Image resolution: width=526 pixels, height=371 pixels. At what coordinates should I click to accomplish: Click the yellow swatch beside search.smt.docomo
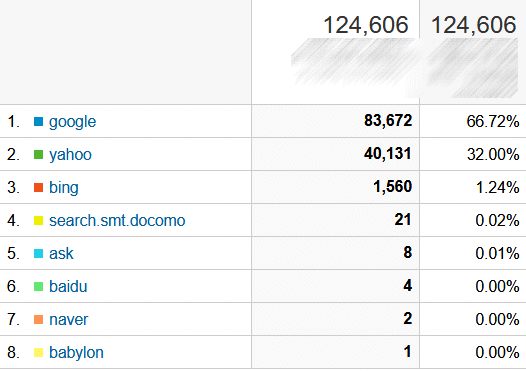tap(39, 220)
